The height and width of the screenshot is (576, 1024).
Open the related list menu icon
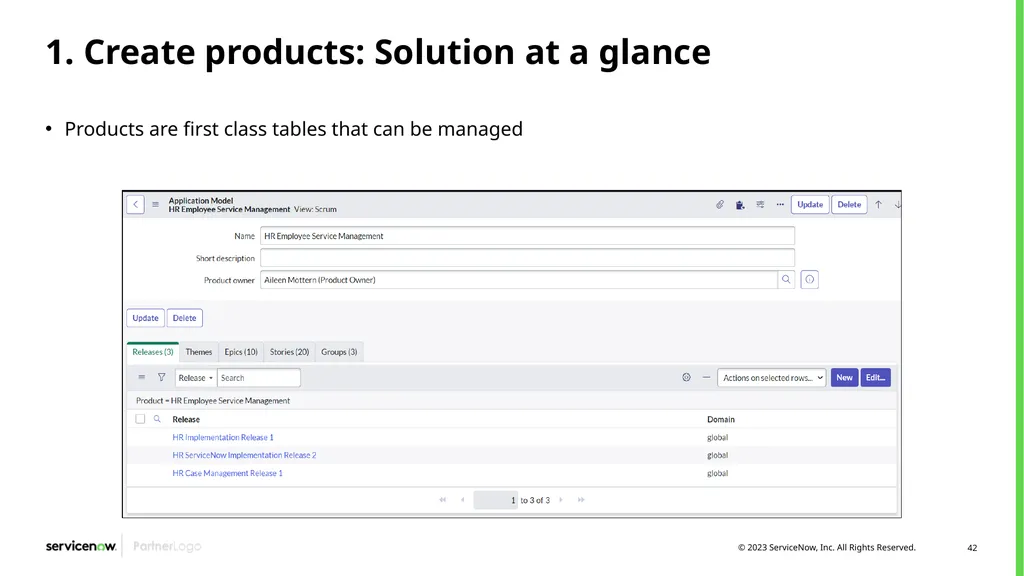[x=142, y=377]
